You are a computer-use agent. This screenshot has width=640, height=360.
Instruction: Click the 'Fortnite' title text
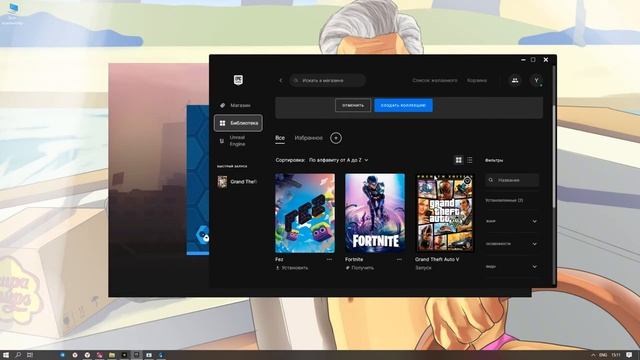click(354, 259)
